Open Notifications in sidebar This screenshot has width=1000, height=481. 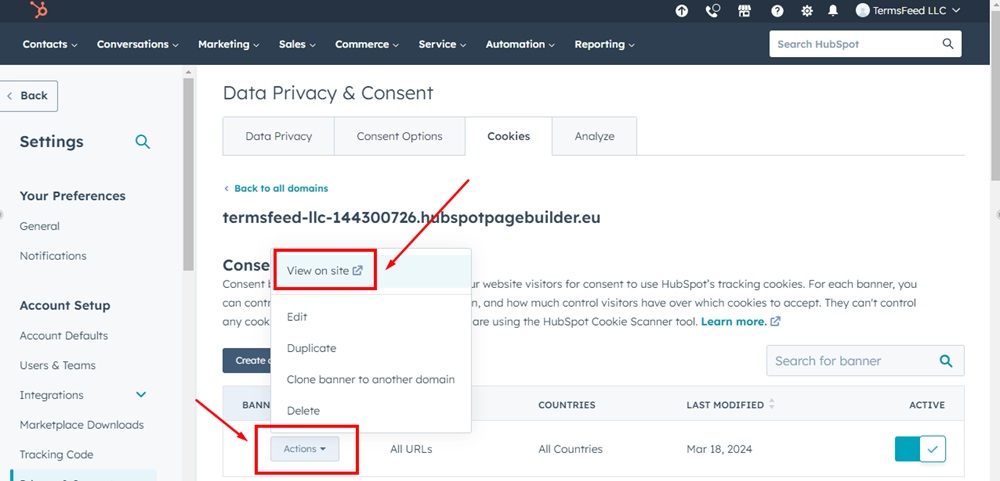pyautogui.click(x=53, y=256)
